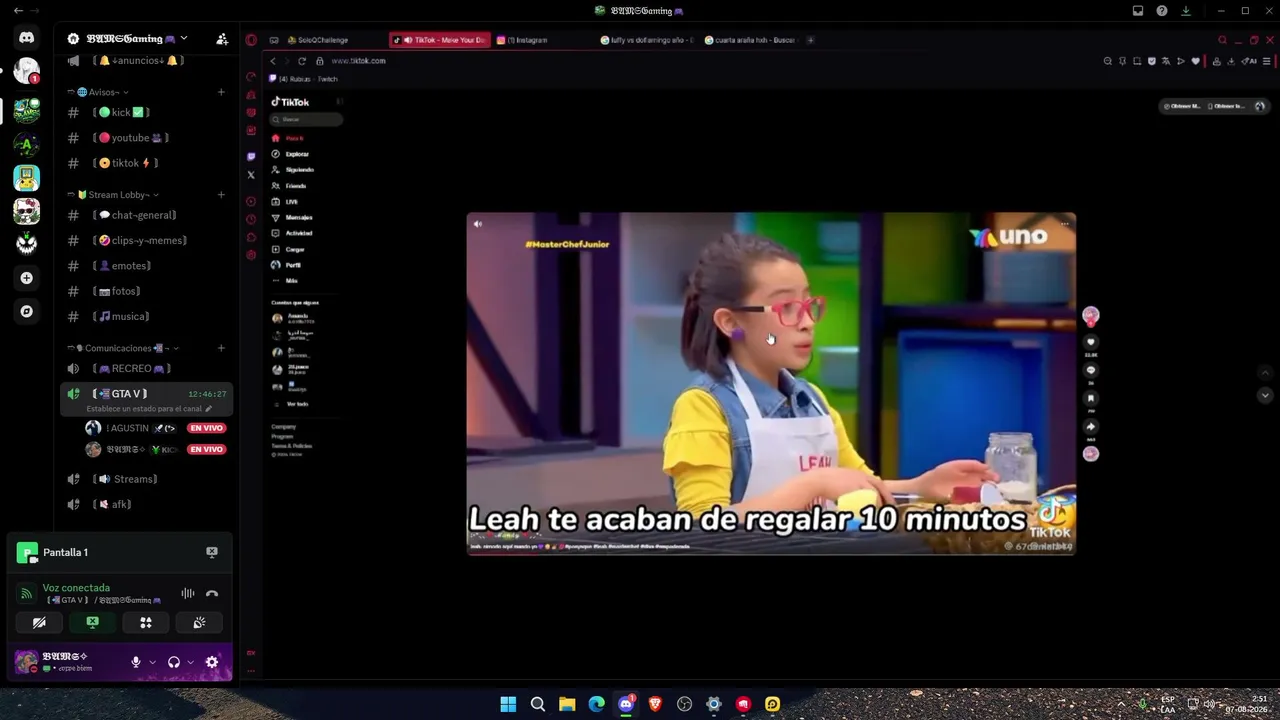Go to next TikTok video arrow
Viewport: 1280px width, 720px height.
click(x=1265, y=395)
